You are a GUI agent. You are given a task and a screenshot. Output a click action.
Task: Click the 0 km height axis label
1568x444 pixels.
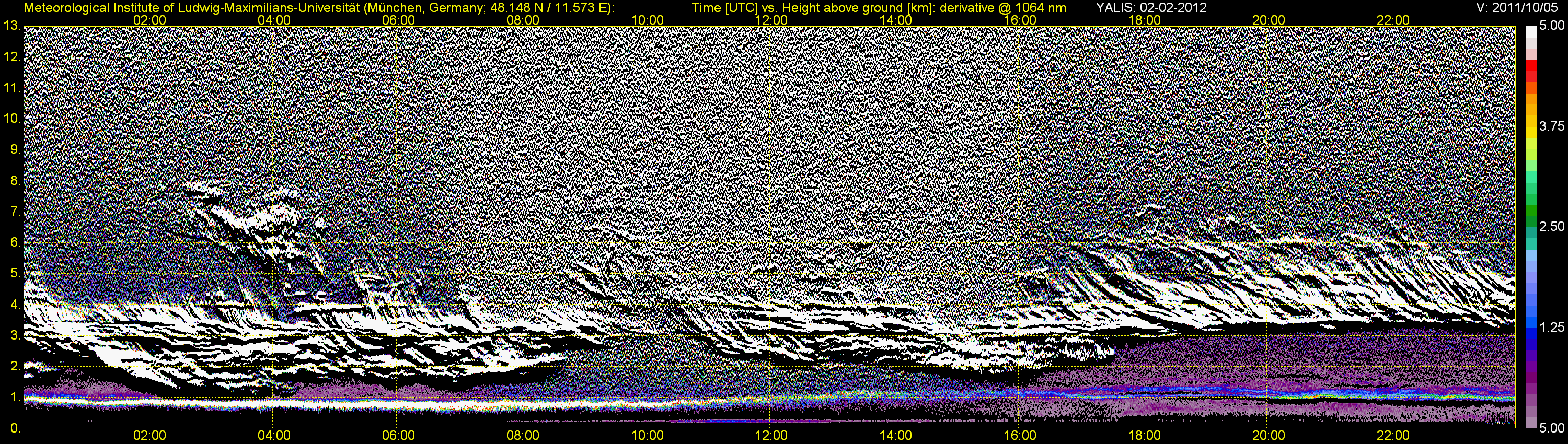coord(15,428)
